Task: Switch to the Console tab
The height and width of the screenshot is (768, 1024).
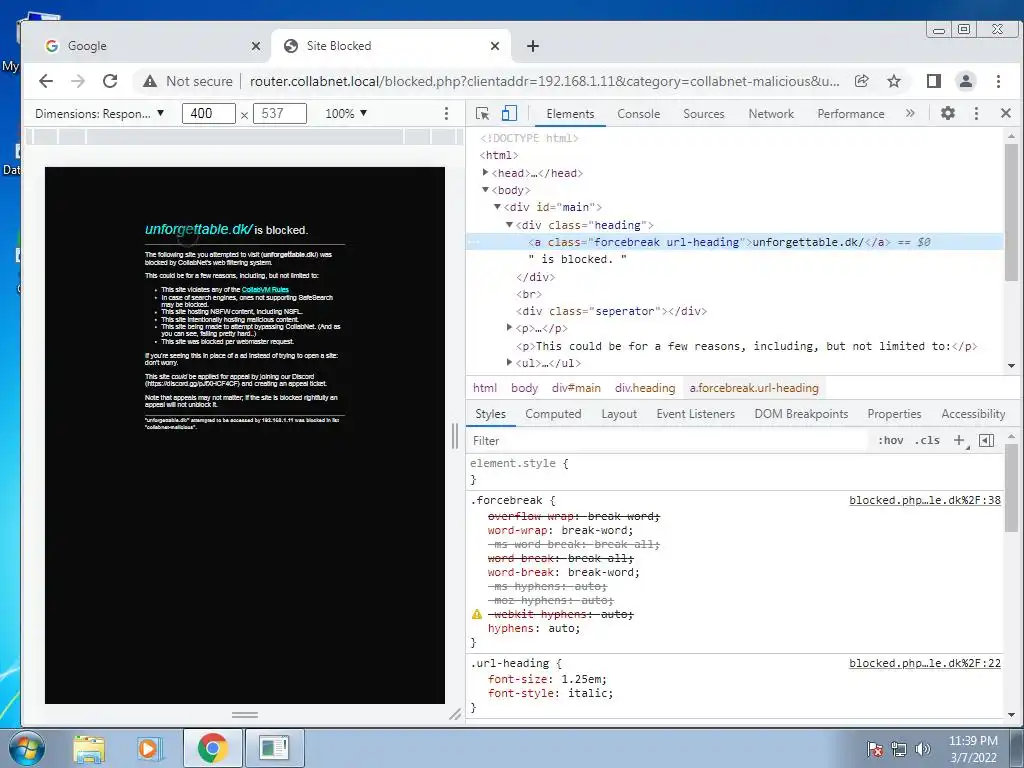Action: (x=639, y=114)
